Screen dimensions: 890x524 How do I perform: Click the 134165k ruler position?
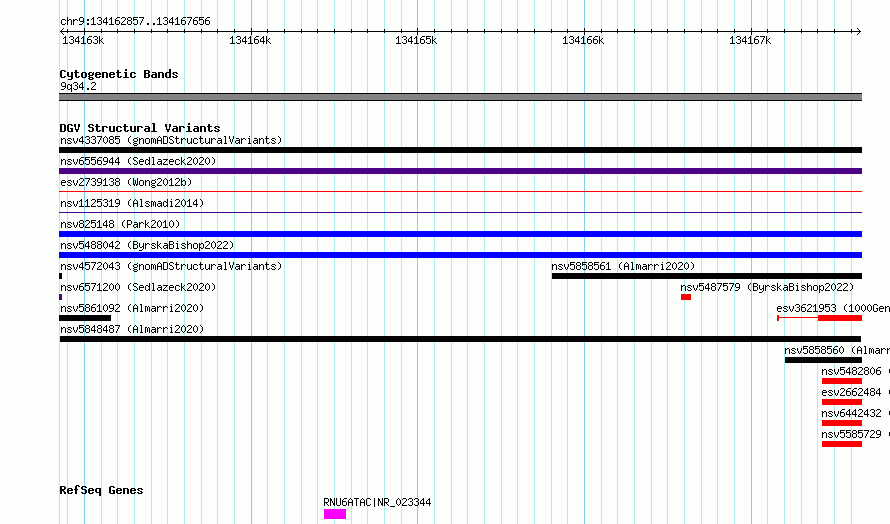pyautogui.click(x=416, y=40)
